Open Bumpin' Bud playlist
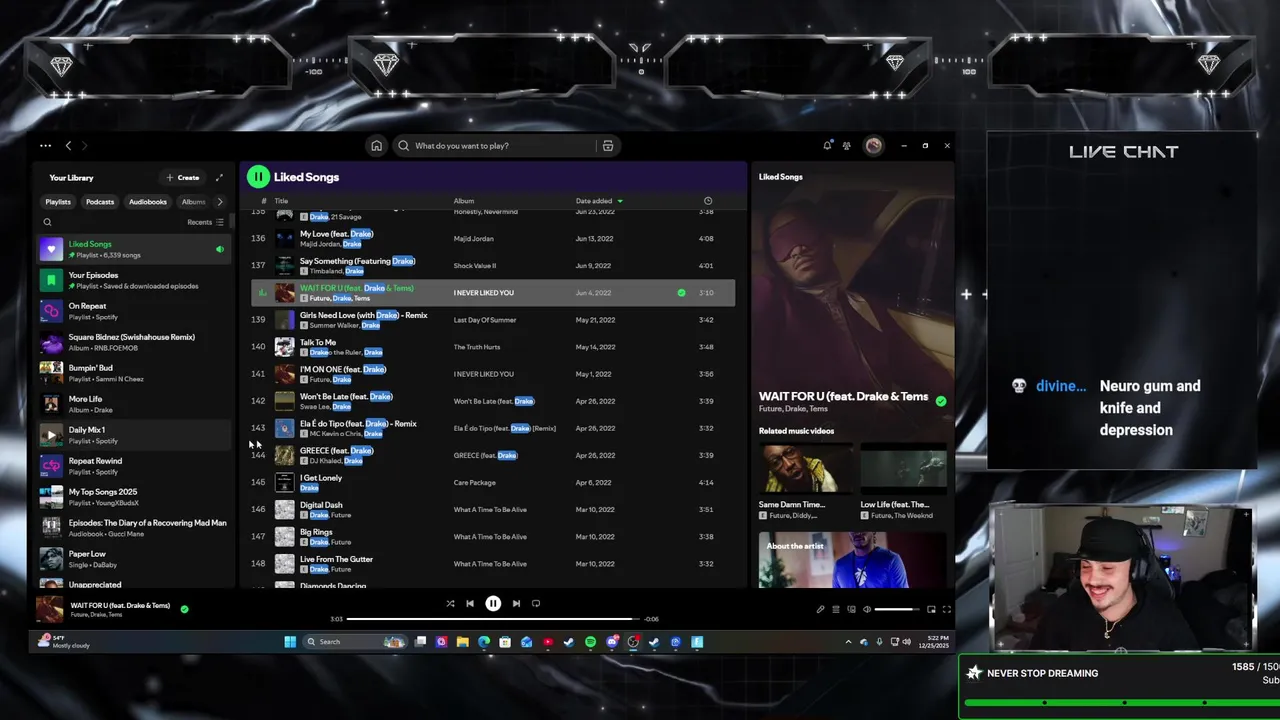This screenshot has height=720, width=1280. [134, 373]
